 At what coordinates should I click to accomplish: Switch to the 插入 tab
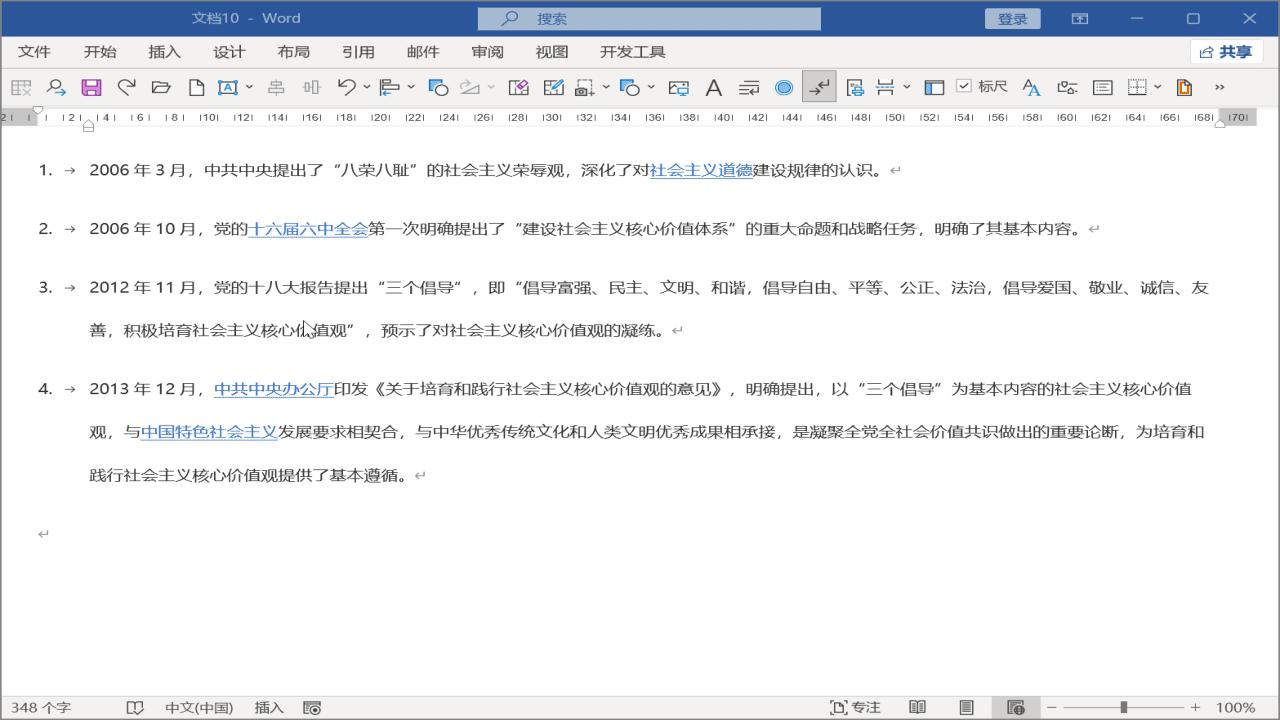click(x=164, y=52)
